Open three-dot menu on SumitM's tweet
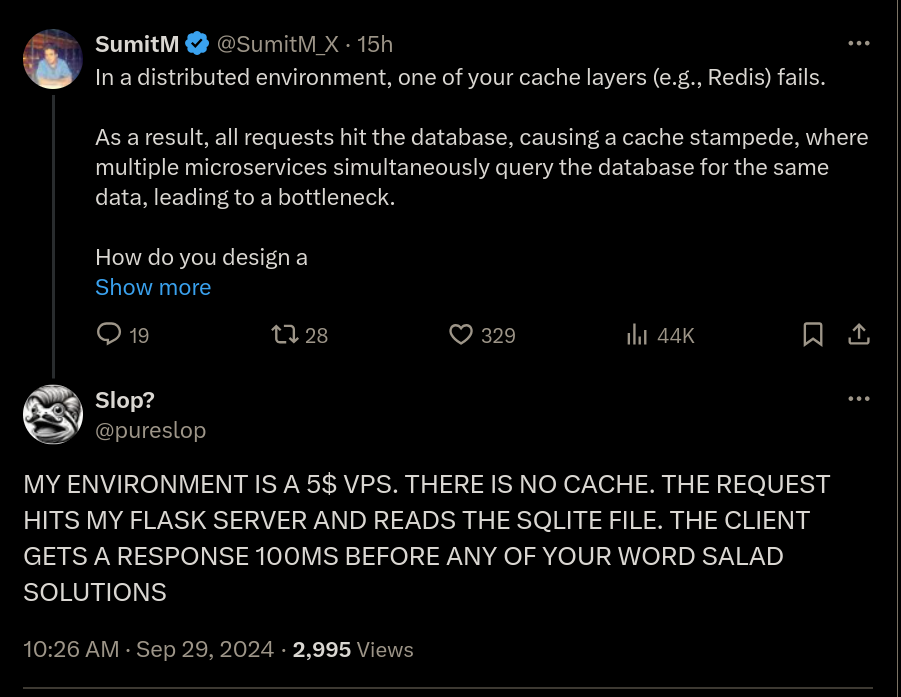901x697 pixels. click(858, 43)
